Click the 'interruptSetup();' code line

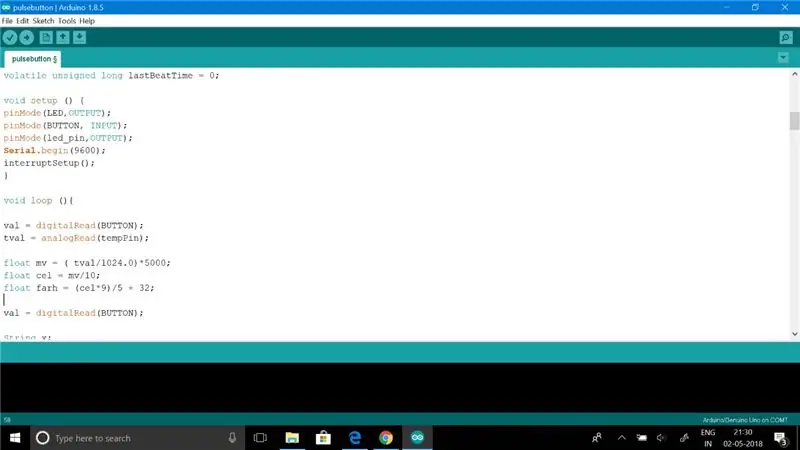pos(49,163)
